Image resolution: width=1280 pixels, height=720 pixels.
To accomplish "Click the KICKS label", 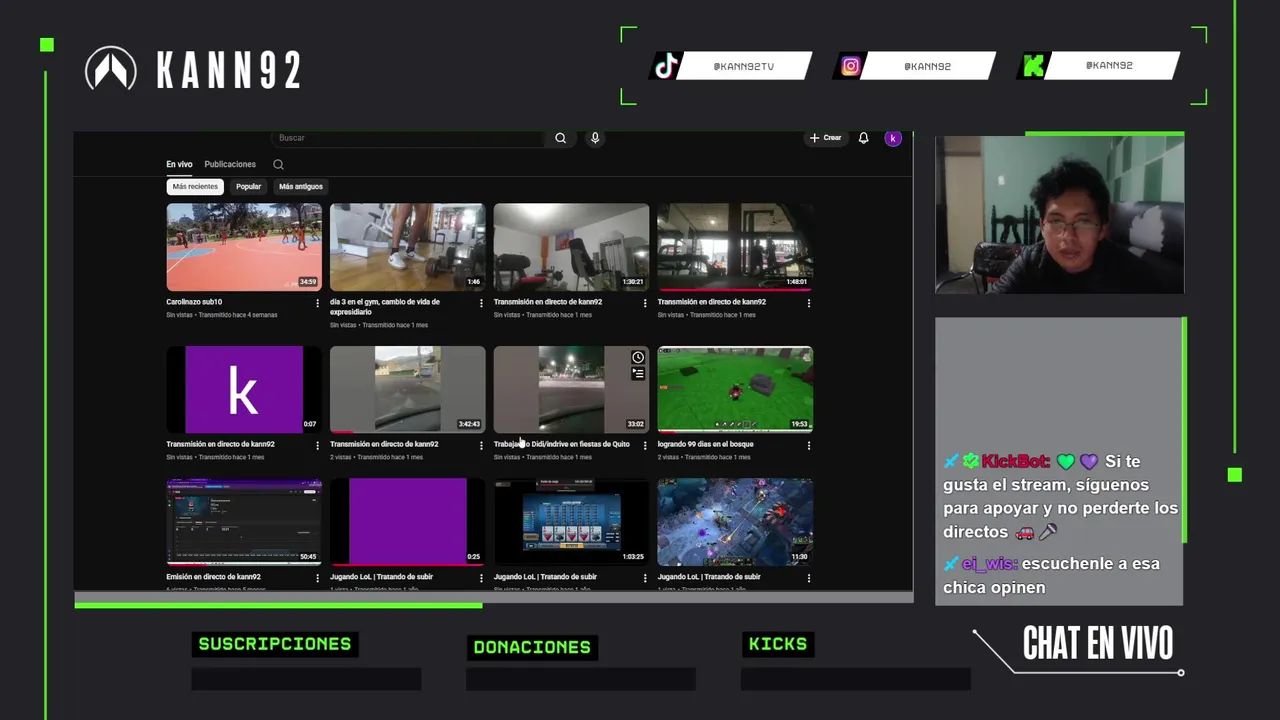I will (x=778, y=644).
